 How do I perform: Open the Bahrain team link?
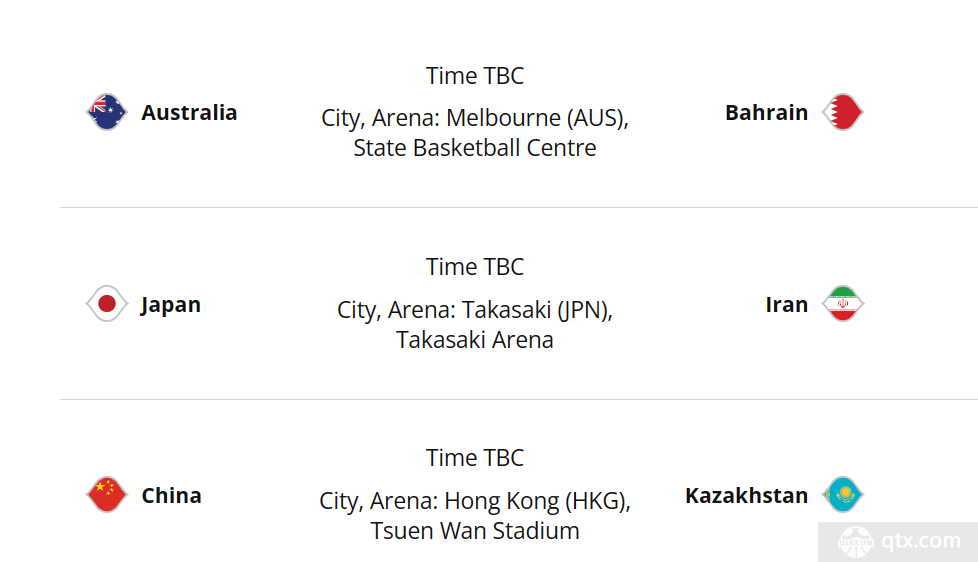click(x=767, y=113)
